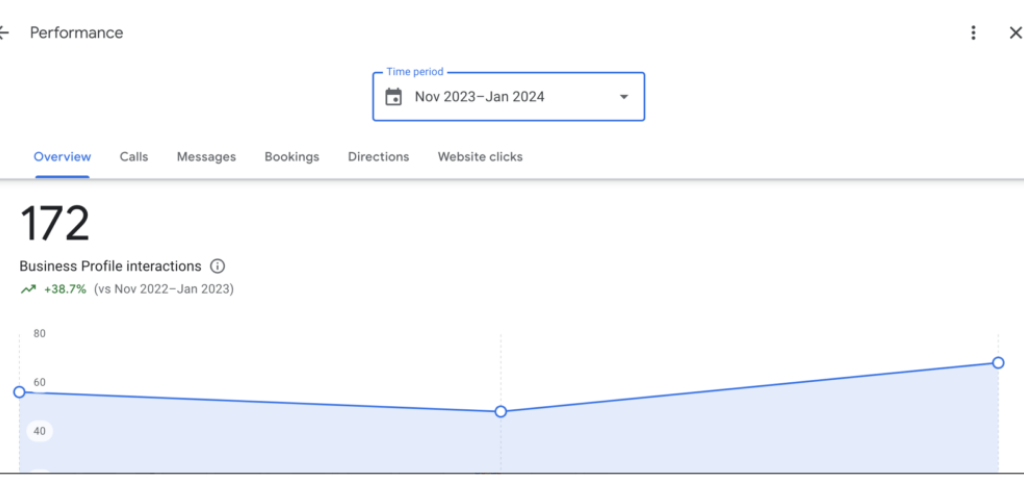Viewport: 1024px width, 486px height.
Task: Switch to the Calls tab
Action: click(x=134, y=157)
